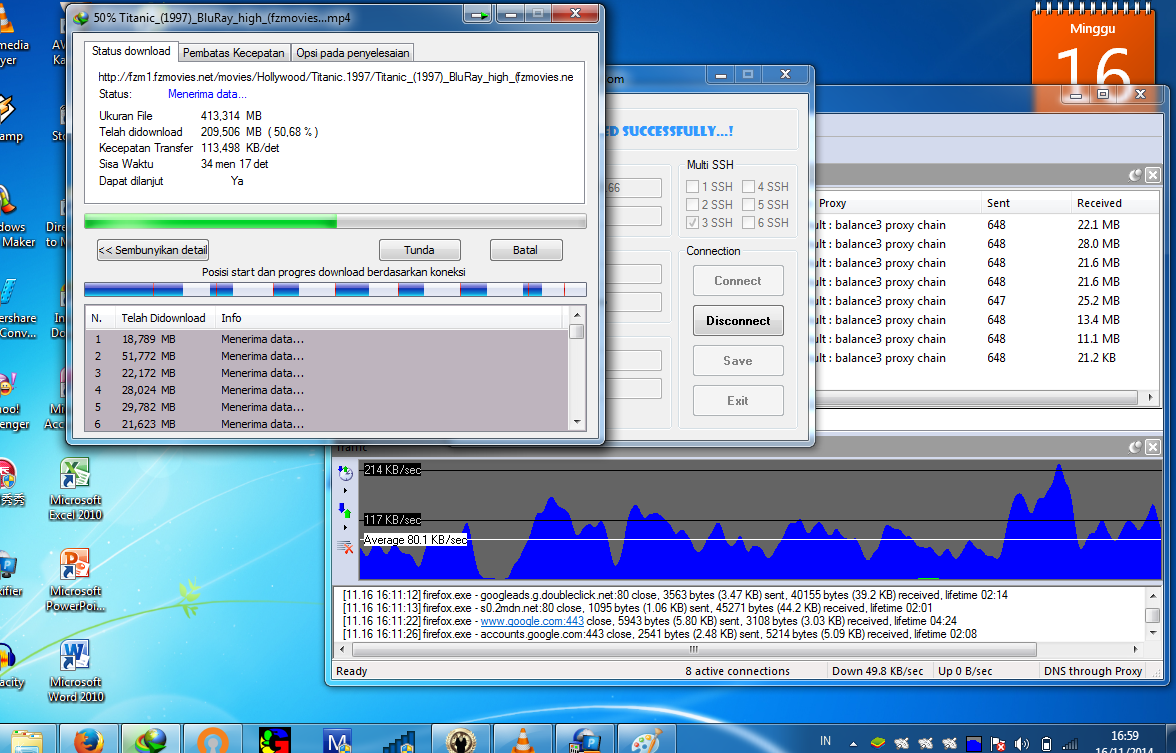
Task: Open Windows Explorer folder icon in the taskbar
Action: (x=27, y=741)
